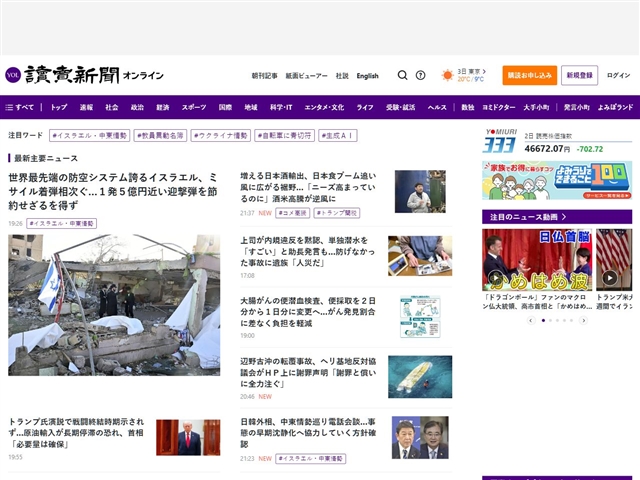Open 辺野古沖の転覆事故 article
The width and height of the screenshot is (640, 480).
point(308,373)
